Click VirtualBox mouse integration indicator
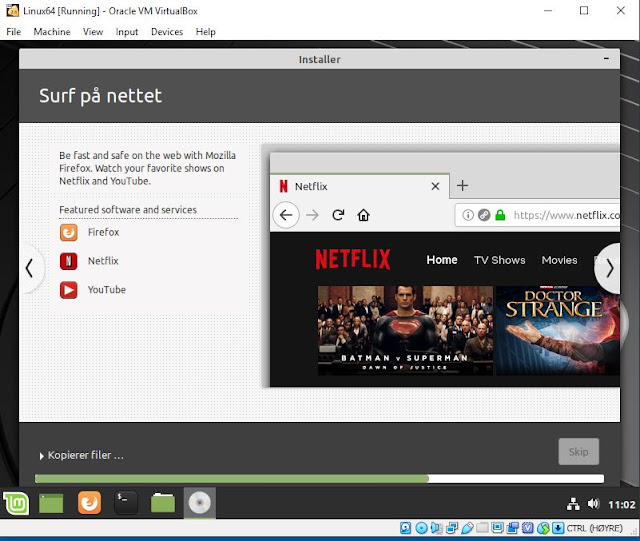The image size is (640, 541). click(543, 528)
